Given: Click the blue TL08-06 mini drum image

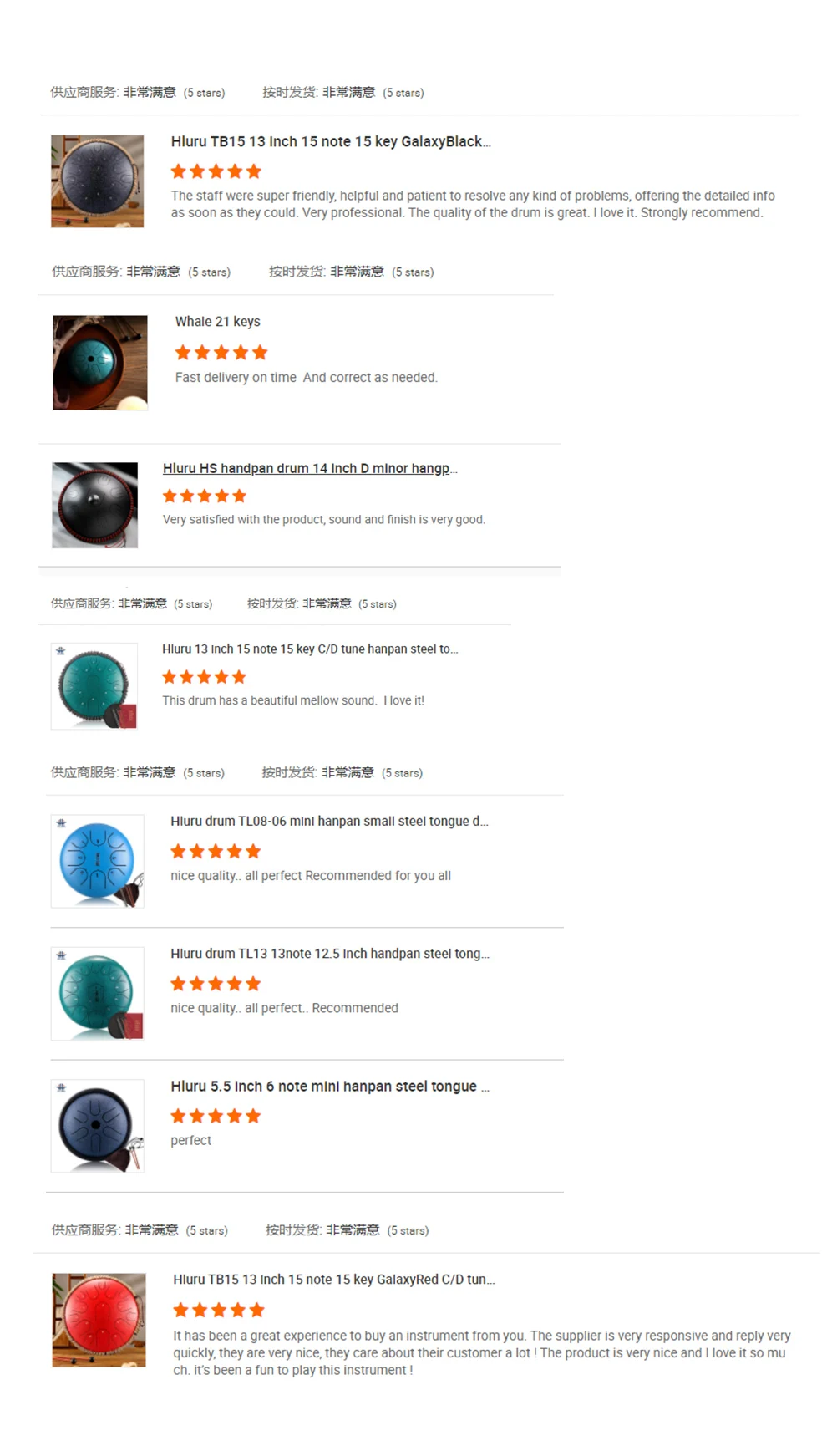Looking at the screenshot, I should [97, 861].
